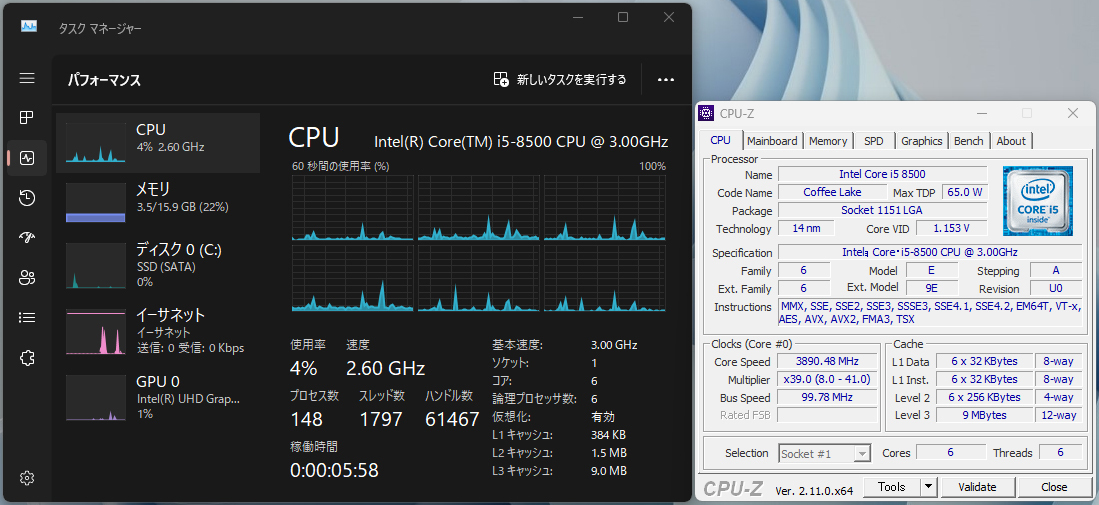Select the ディスク 0 (C:) performance item
This screenshot has height=505, width=1099.
158,265
